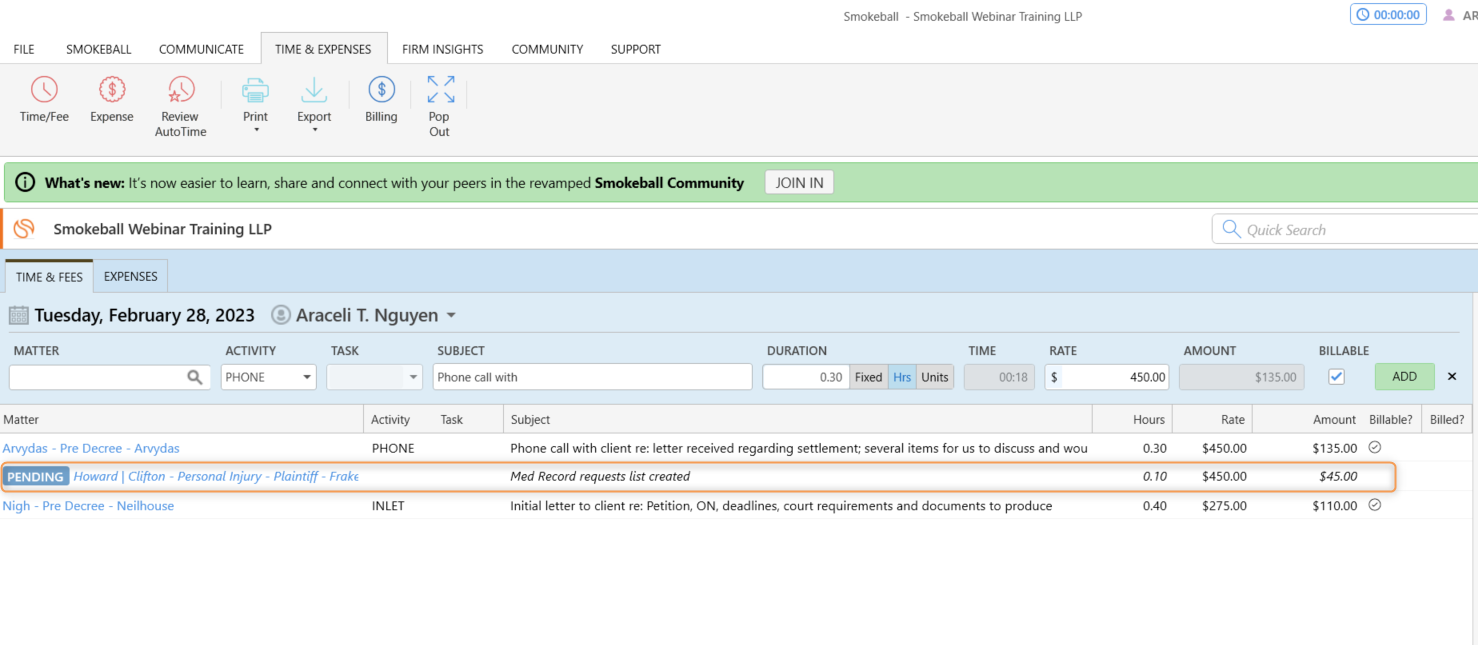Screen dimensions: 1478x645
Task: Click the RATE field showing 450.00
Action: pyautogui.click(x=1107, y=377)
